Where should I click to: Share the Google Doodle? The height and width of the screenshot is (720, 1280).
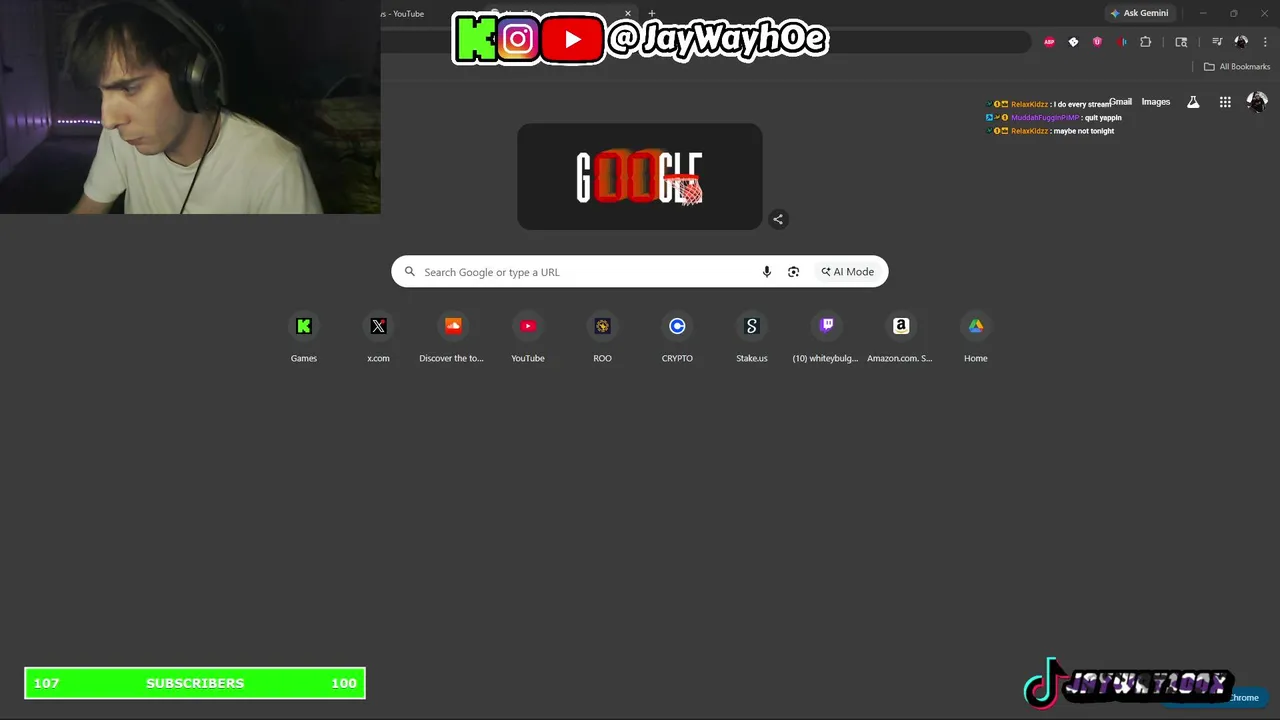778,219
